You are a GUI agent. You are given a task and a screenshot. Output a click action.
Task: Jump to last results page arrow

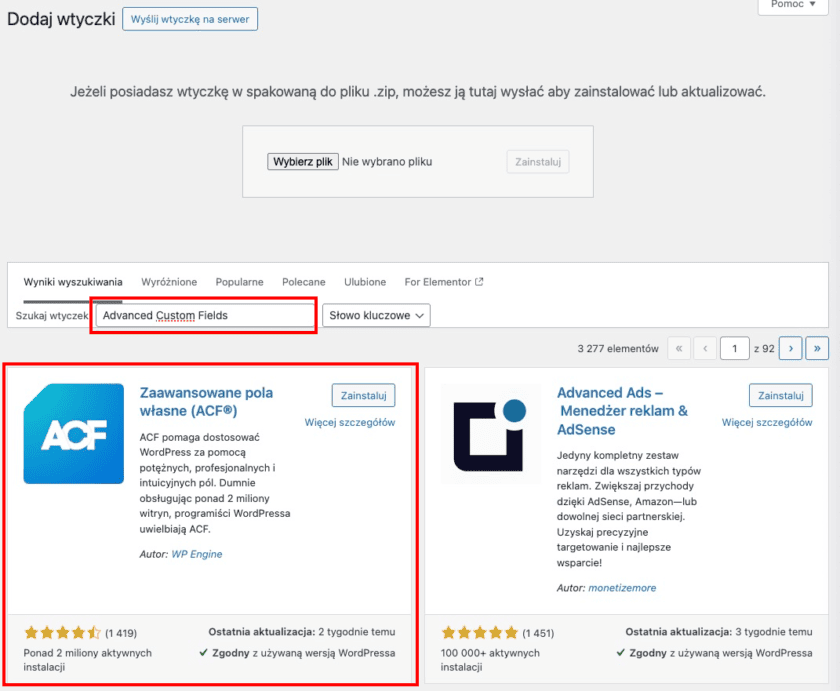click(x=818, y=348)
